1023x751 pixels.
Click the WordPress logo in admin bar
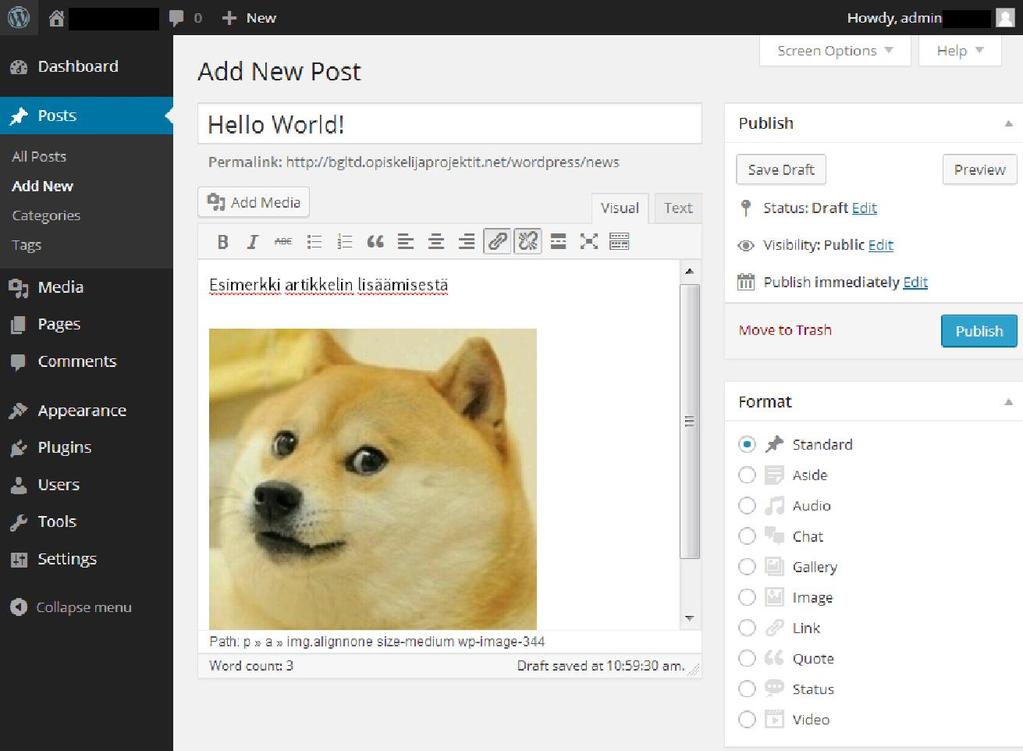18,18
